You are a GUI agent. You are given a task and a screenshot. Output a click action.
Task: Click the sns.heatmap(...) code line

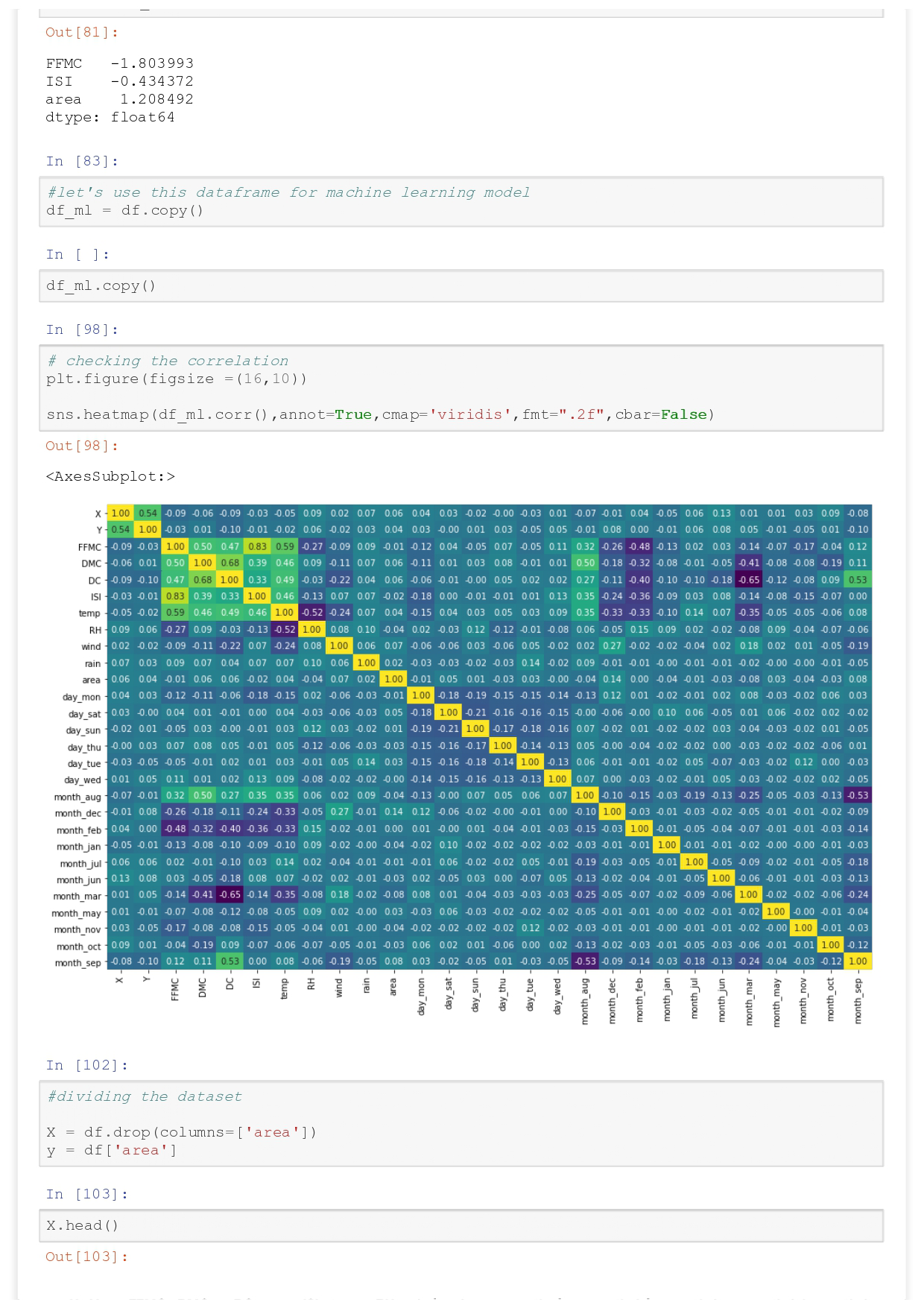pyautogui.click(x=380, y=414)
